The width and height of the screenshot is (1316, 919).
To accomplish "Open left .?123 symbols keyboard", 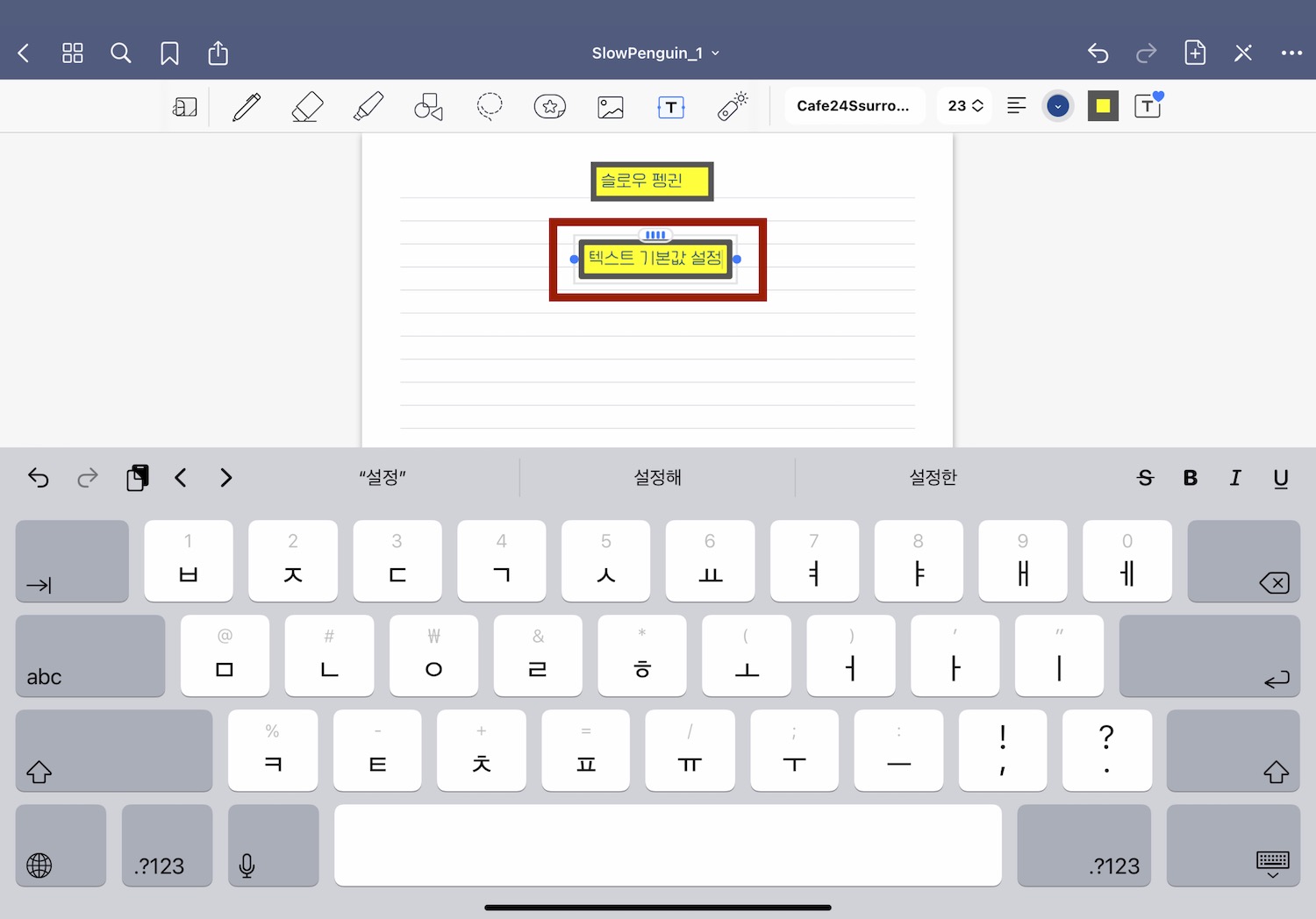I will 167,845.
